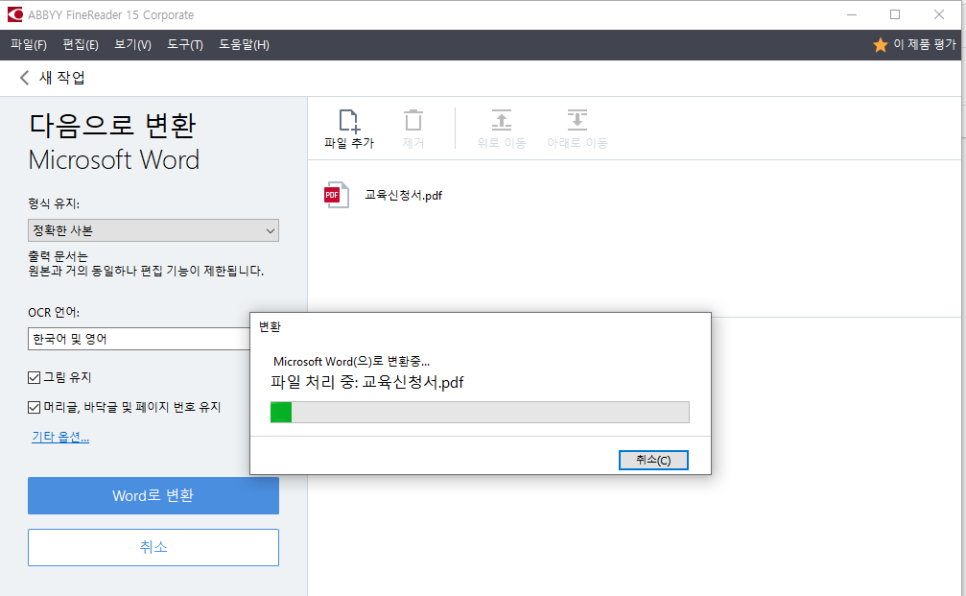966x596 pixels.
Task: Click the Move Up (위로 이동) icon
Action: tap(501, 120)
